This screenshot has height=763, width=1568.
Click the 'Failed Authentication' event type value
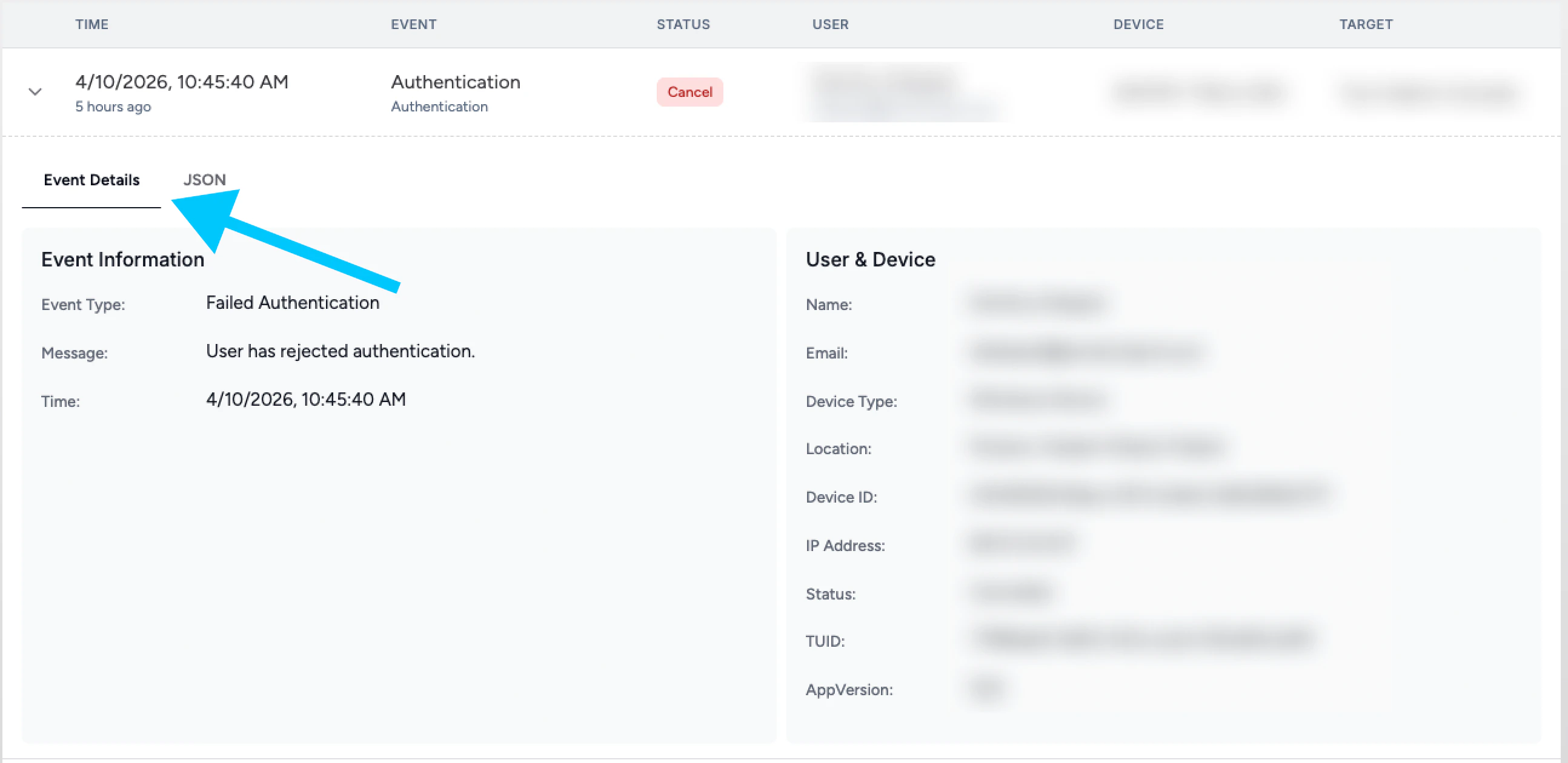(292, 303)
